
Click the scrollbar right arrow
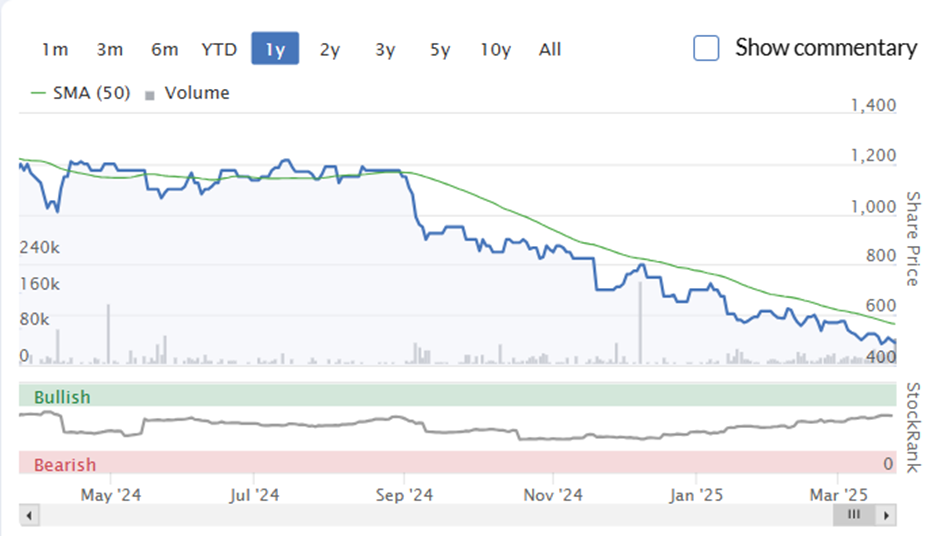coord(886,515)
